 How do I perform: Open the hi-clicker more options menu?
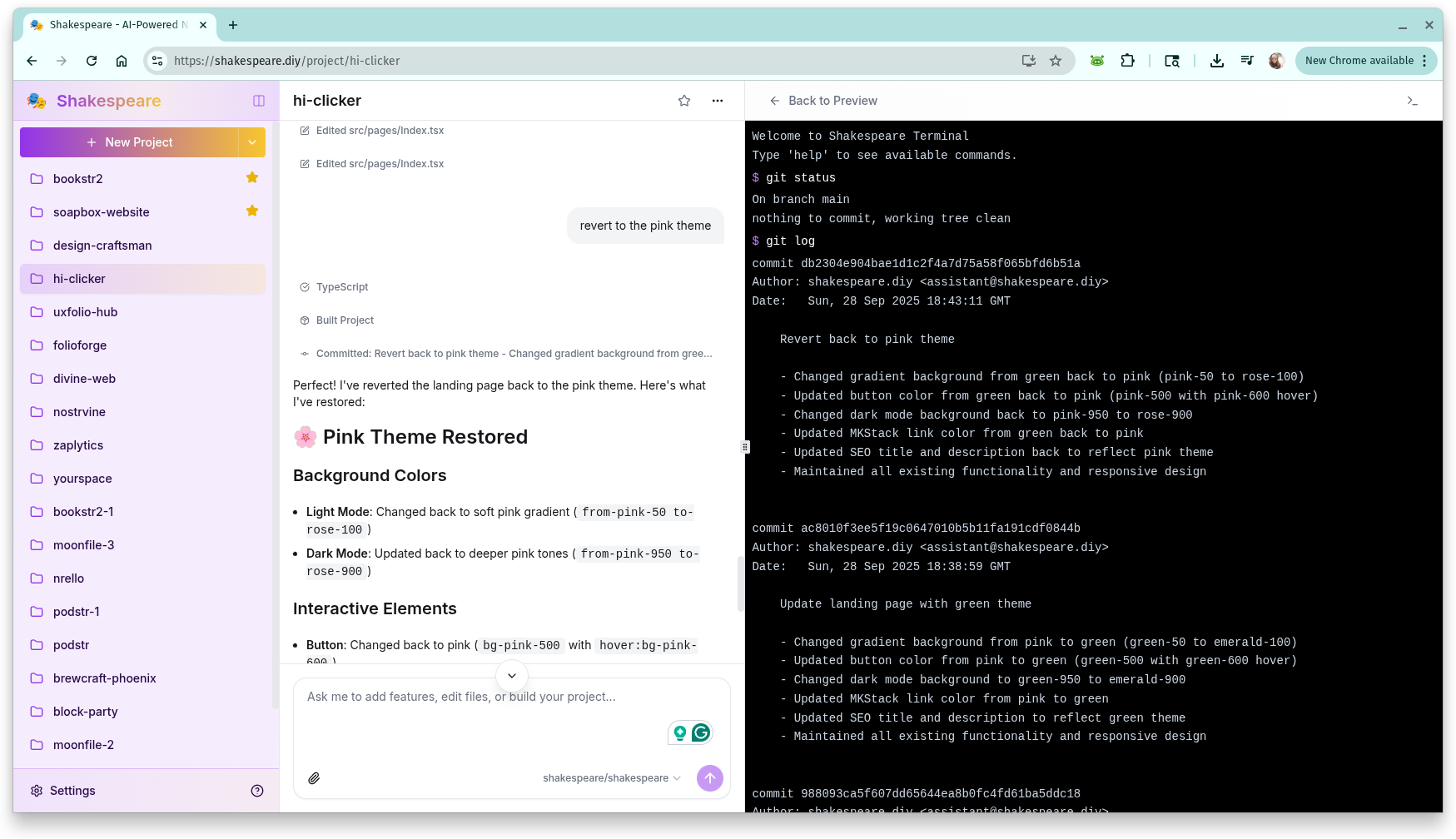click(718, 101)
